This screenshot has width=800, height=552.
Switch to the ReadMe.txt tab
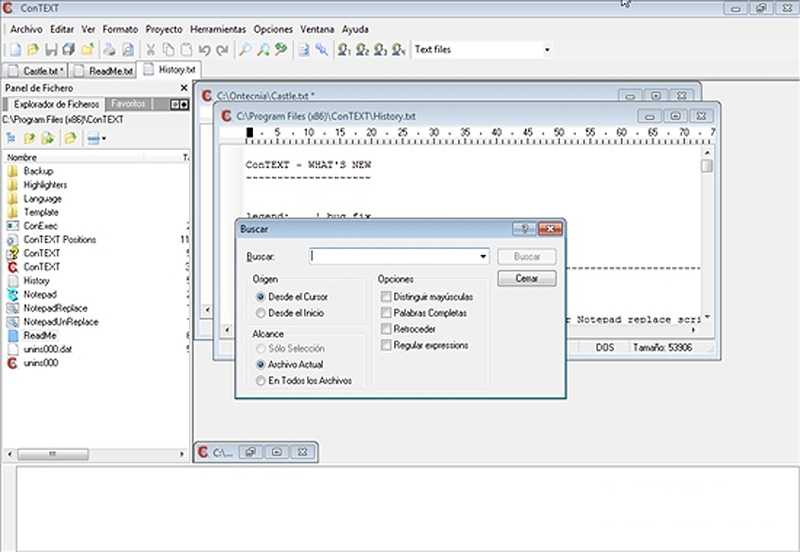click(x=104, y=71)
